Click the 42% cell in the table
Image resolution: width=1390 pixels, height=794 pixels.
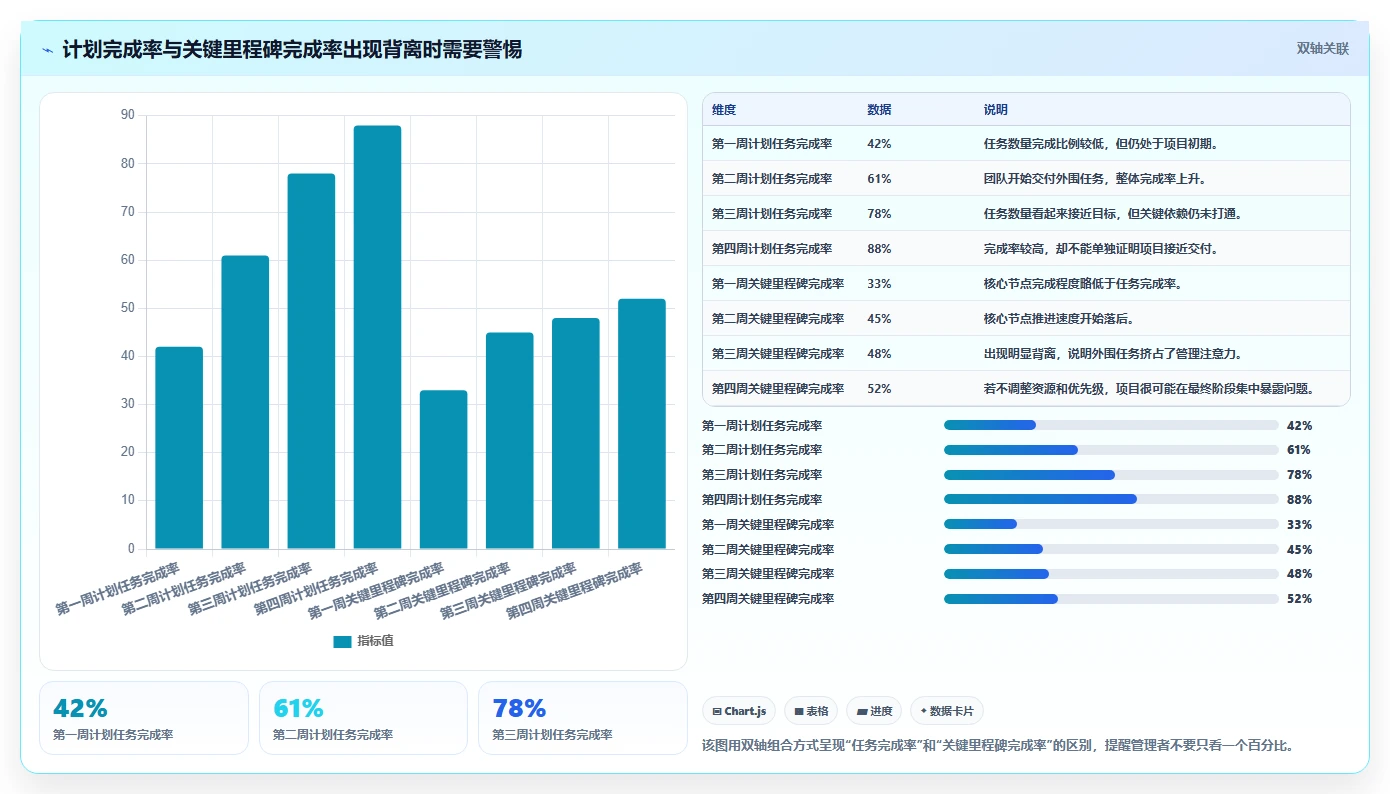point(880,144)
